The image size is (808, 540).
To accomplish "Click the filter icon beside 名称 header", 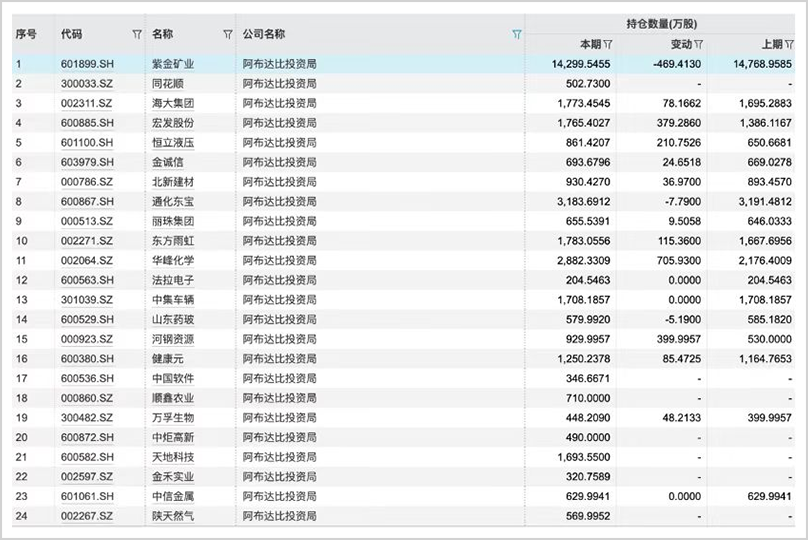I will 227,34.
